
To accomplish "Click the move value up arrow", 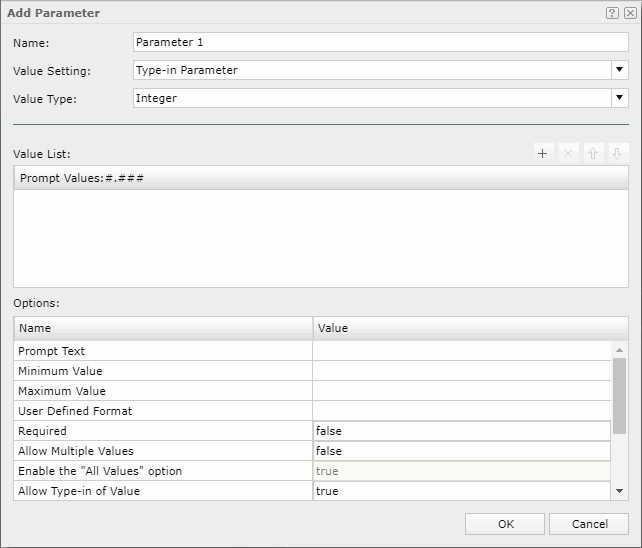I will 593,154.
